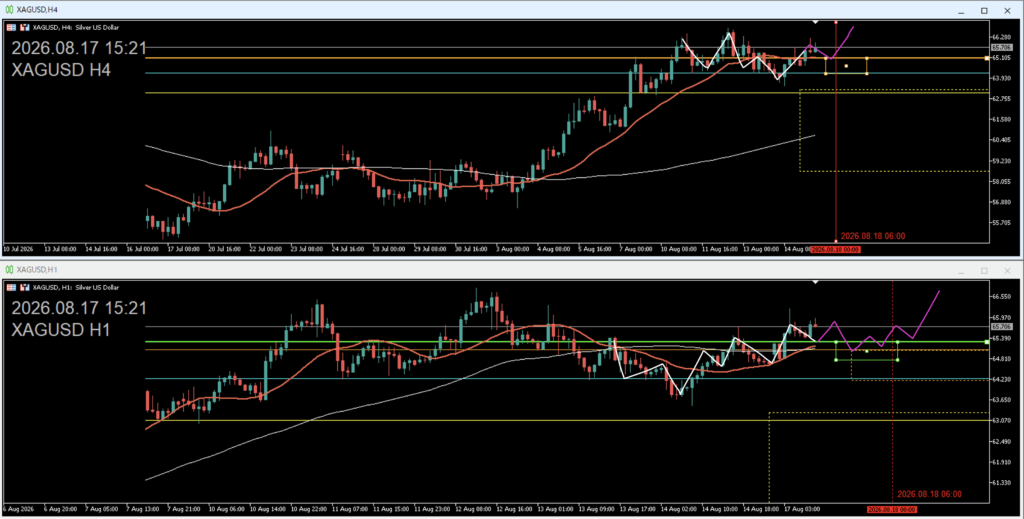Image resolution: width=1024 pixels, height=519 pixels.
Task: Click the 65.706 current price label on H4 axis
Action: [x=1001, y=48]
